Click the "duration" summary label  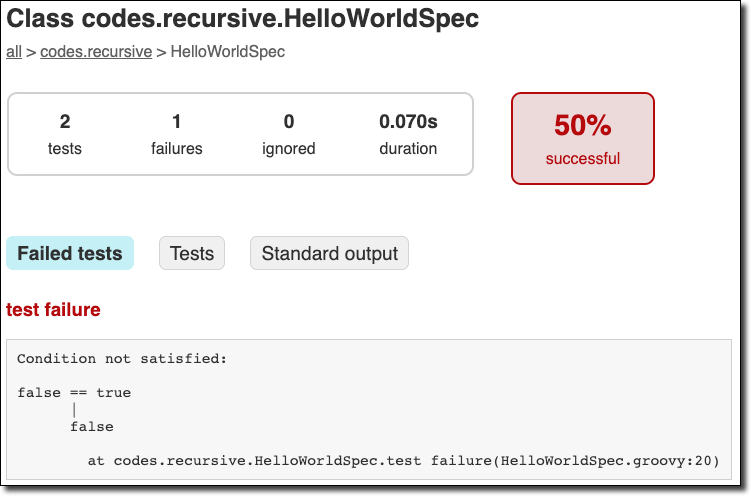coord(408,149)
